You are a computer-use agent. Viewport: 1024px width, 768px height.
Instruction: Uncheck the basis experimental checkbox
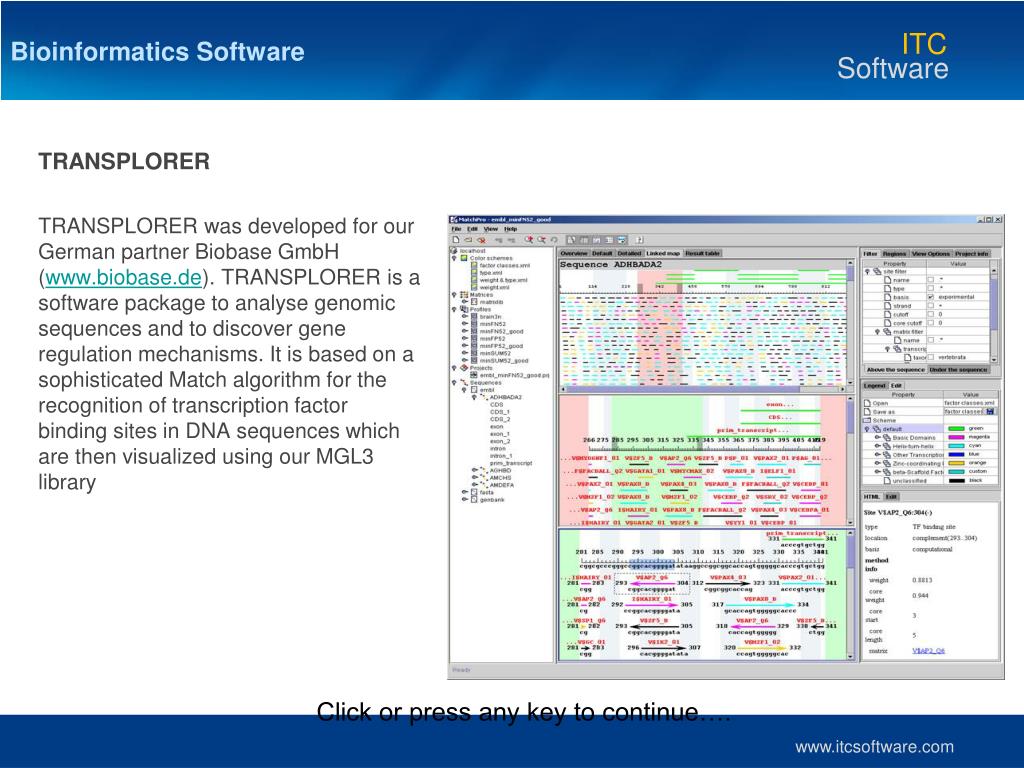[931, 297]
